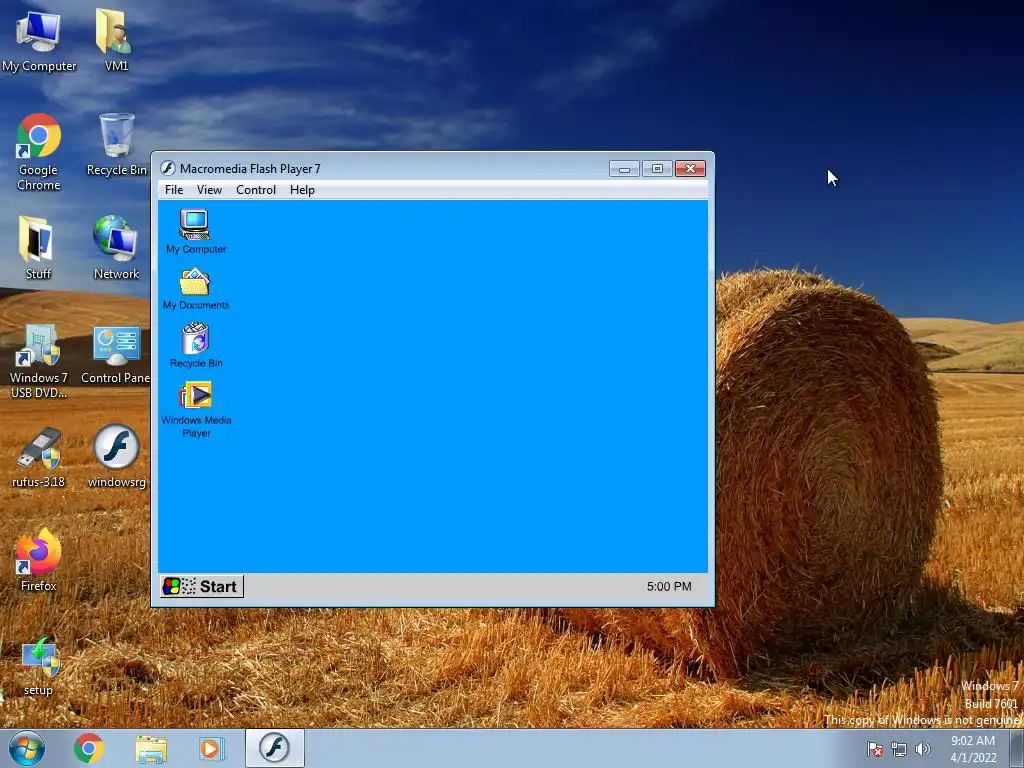This screenshot has height=768, width=1024.
Task: Minimize the Macromedia Flash Player window
Action: [x=624, y=168]
